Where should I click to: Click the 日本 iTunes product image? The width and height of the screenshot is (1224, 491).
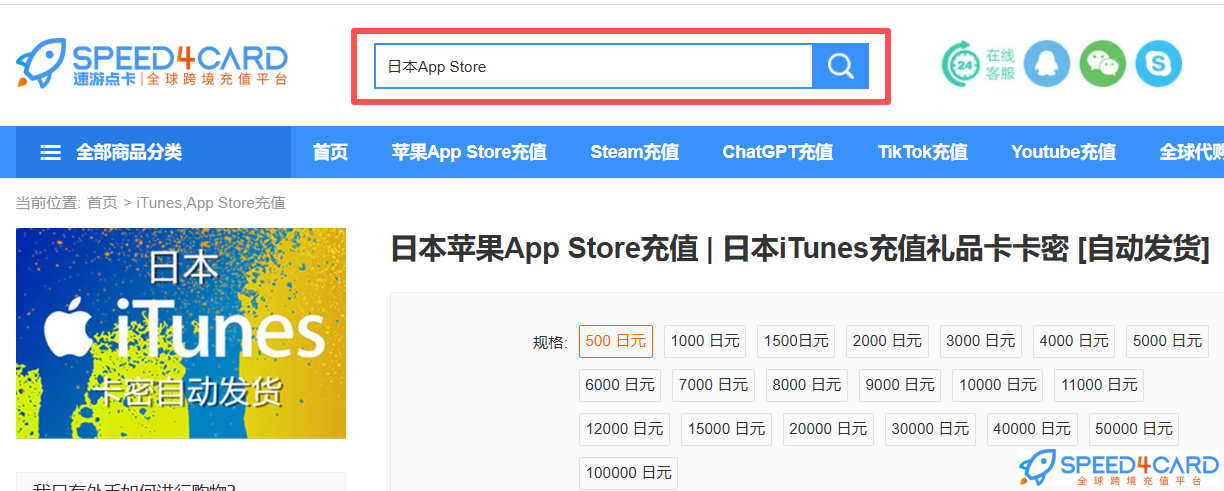coord(181,333)
